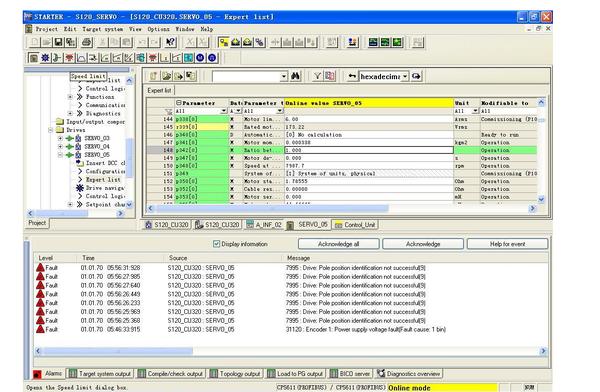Image resolution: width=600 pixels, height=392 pixels.
Task: Open the empty search combo box dropdown arrow
Action: click(x=284, y=76)
